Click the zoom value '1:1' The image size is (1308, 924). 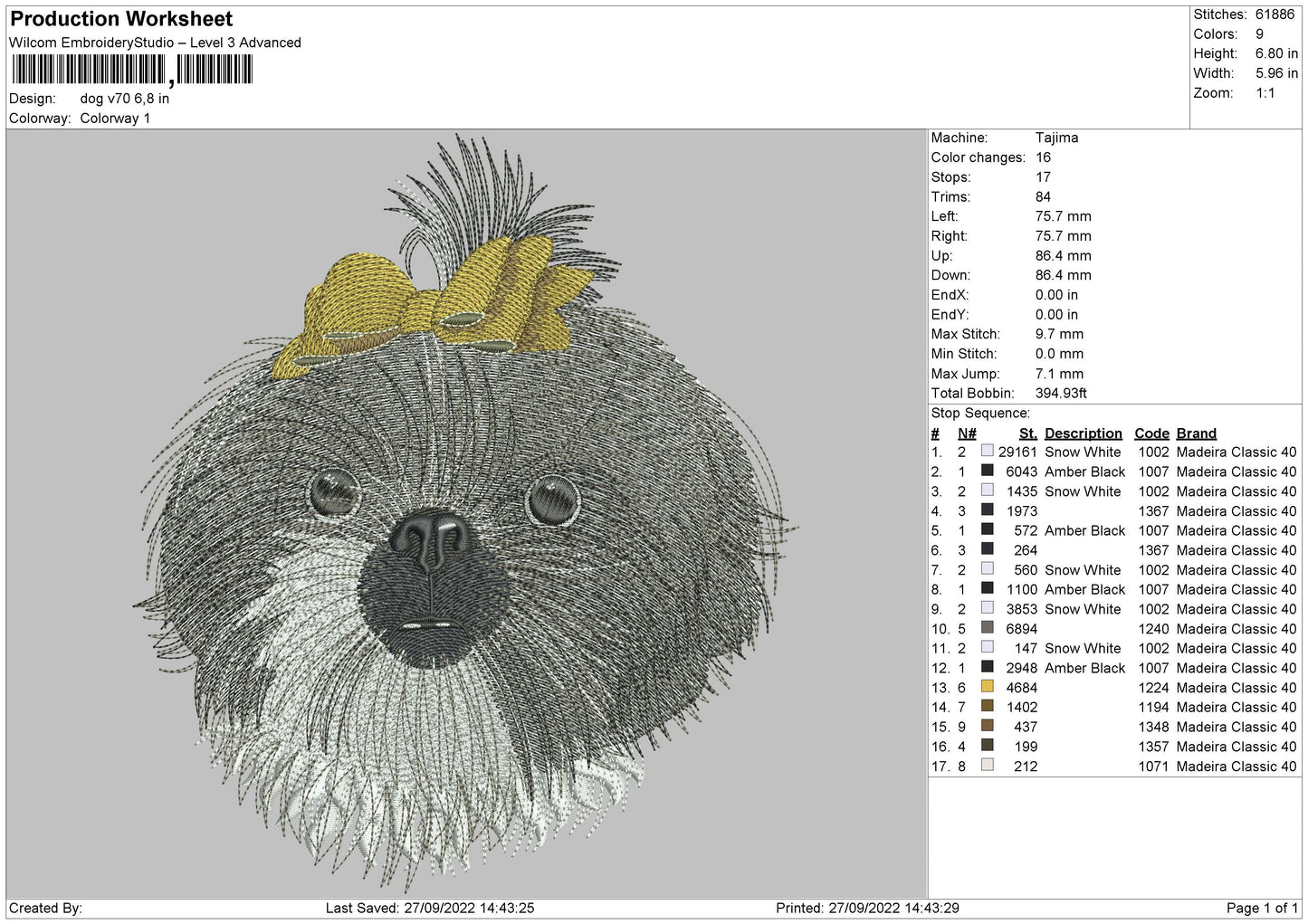click(1265, 93)
